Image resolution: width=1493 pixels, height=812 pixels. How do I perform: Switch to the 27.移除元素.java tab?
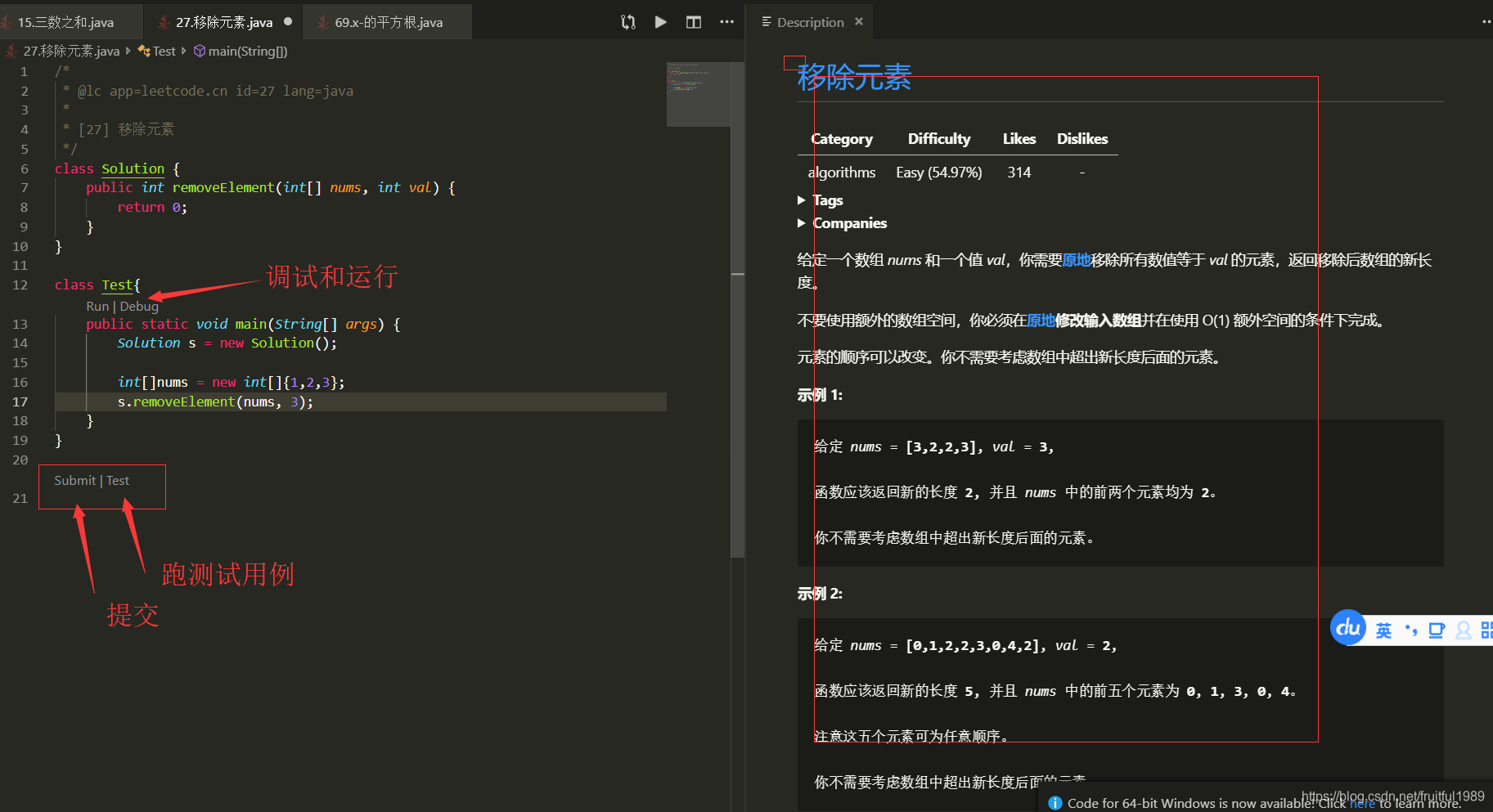tap(223, 22)
